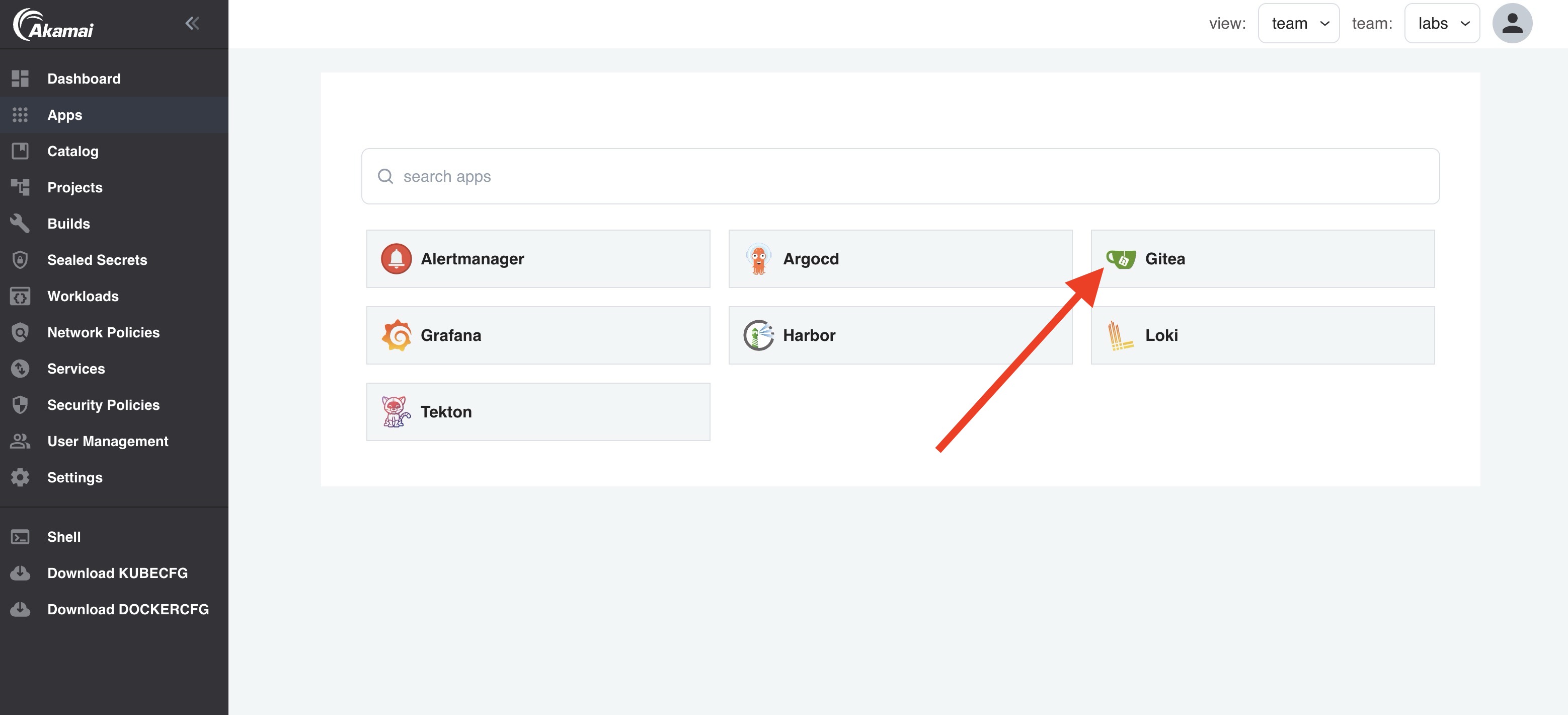This screenshot has width=1568, height=715.
Task: Click the Catalog icon in sidebar
Action: [x=20, y=151]
